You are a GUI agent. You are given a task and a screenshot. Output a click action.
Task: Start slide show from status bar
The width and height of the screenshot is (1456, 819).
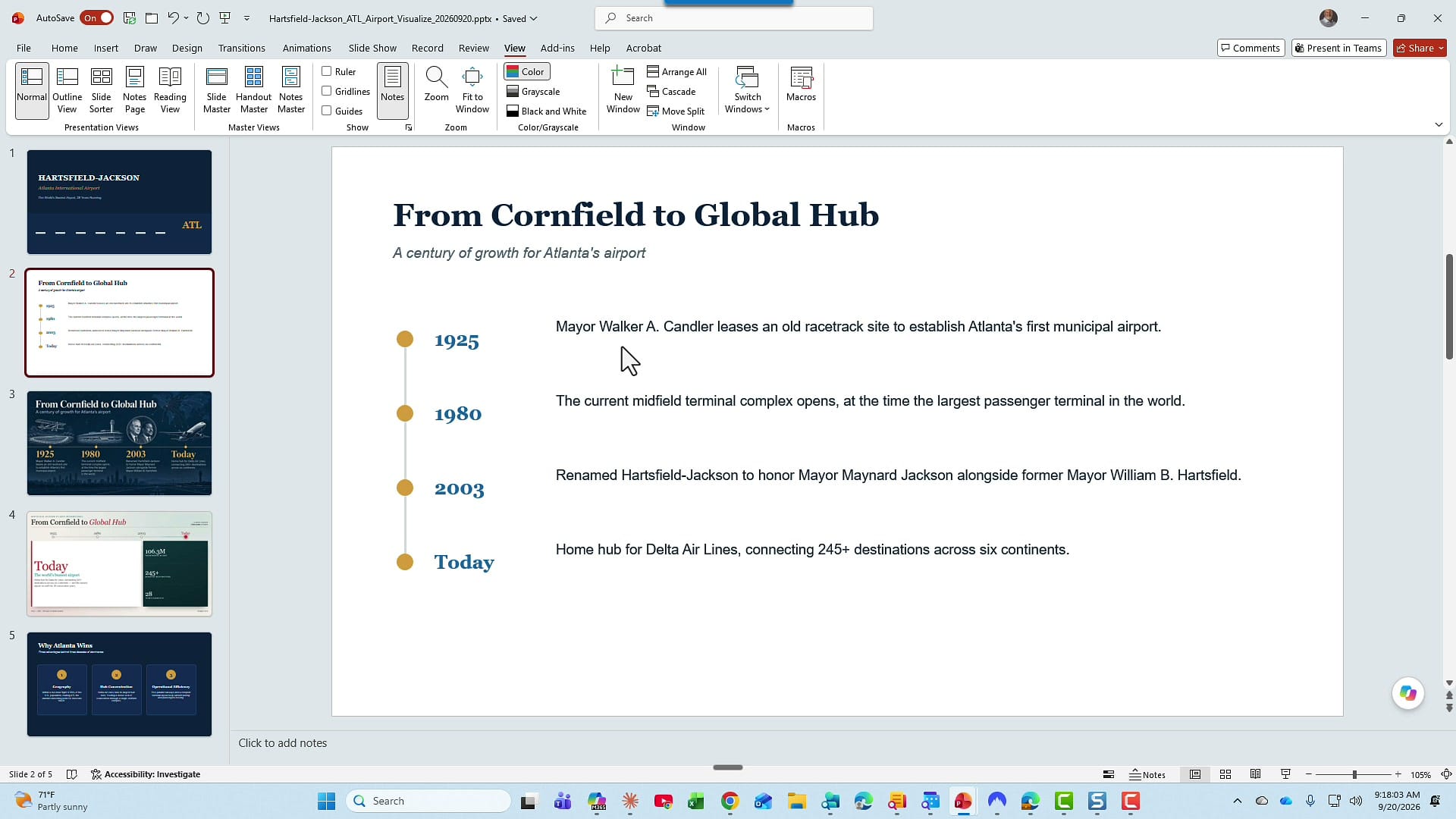[x=1285, y=774]
